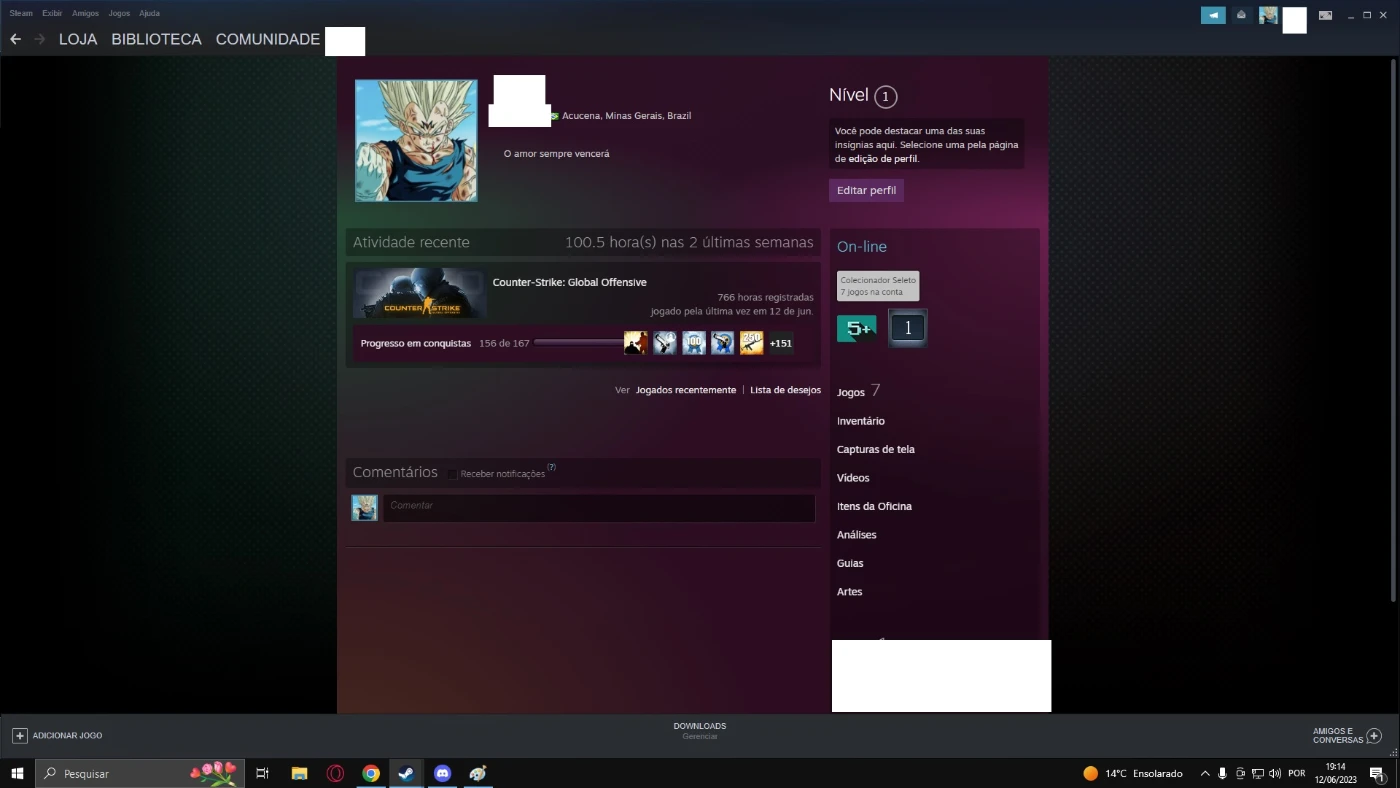Viewport: 1400px width, 788px height.
Task: Open the Lista de desejos link
Action: [785, 390]
